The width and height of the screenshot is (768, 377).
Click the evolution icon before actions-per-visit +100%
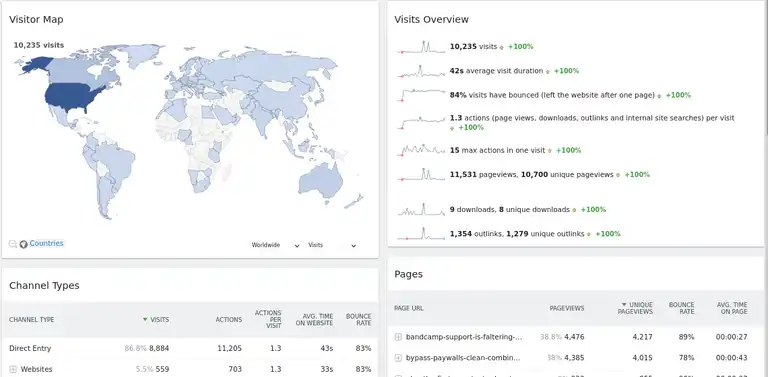452,128
